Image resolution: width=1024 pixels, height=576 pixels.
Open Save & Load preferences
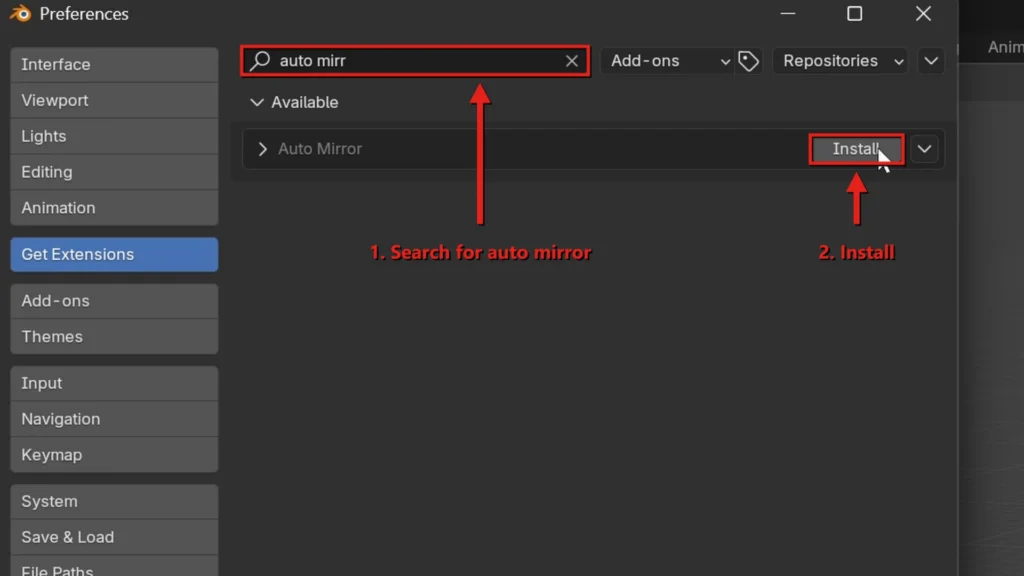tap(114, 537)
